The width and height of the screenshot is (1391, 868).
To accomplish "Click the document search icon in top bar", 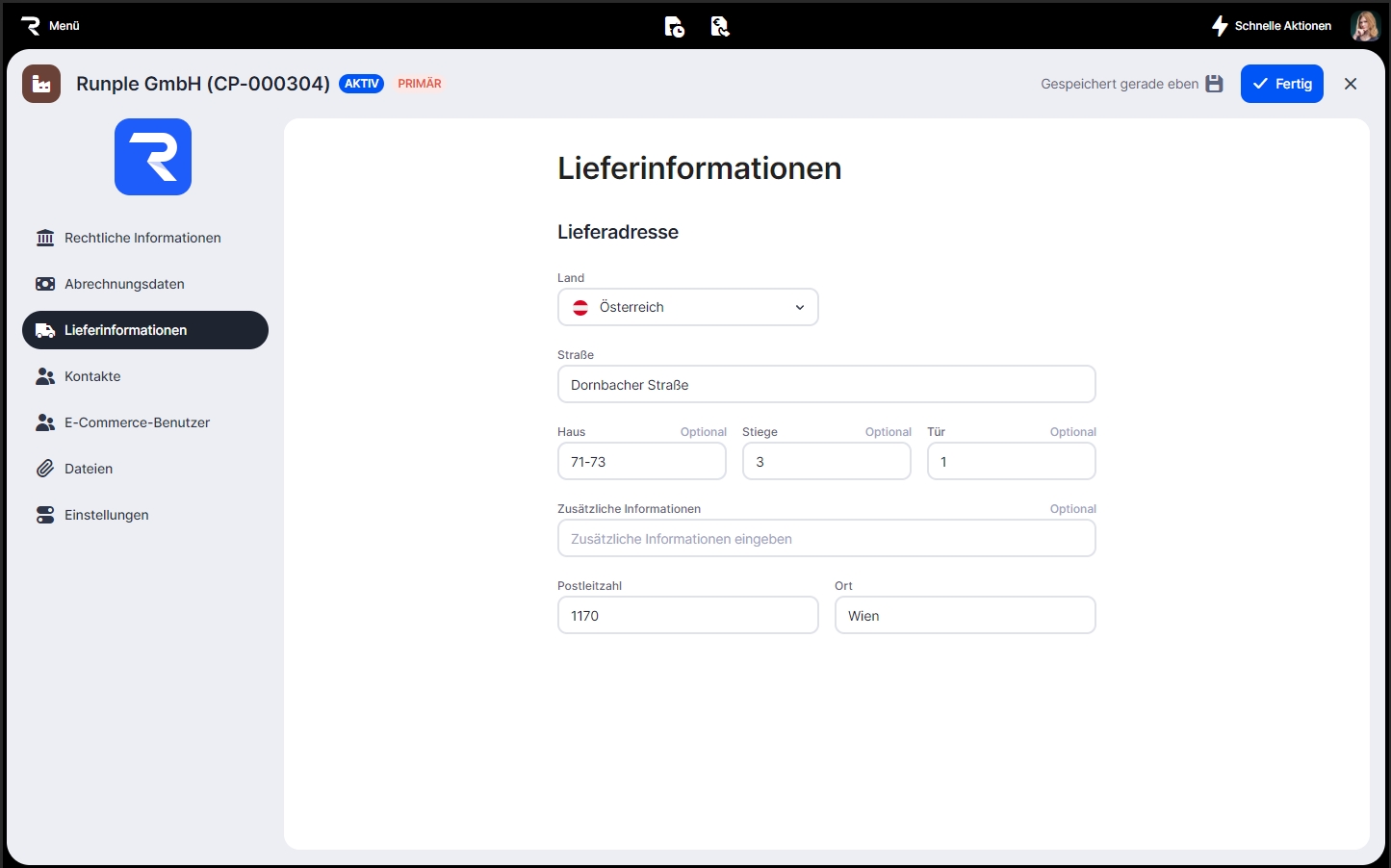I will pos(719,27).
